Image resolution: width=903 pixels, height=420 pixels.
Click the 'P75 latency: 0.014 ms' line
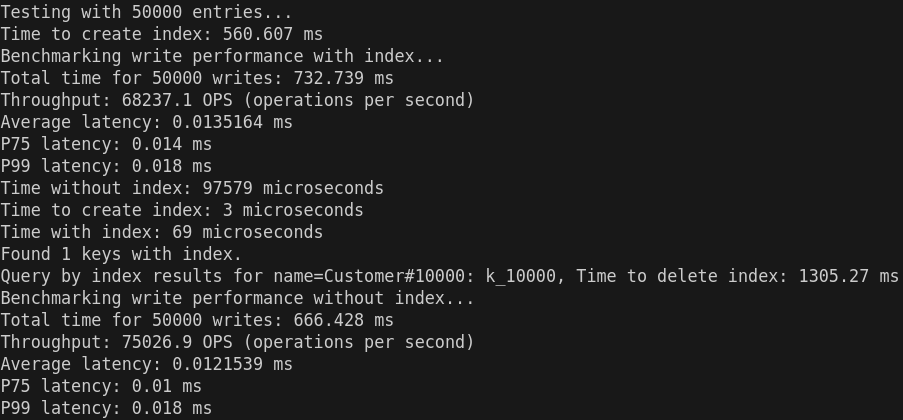(106, 143)
